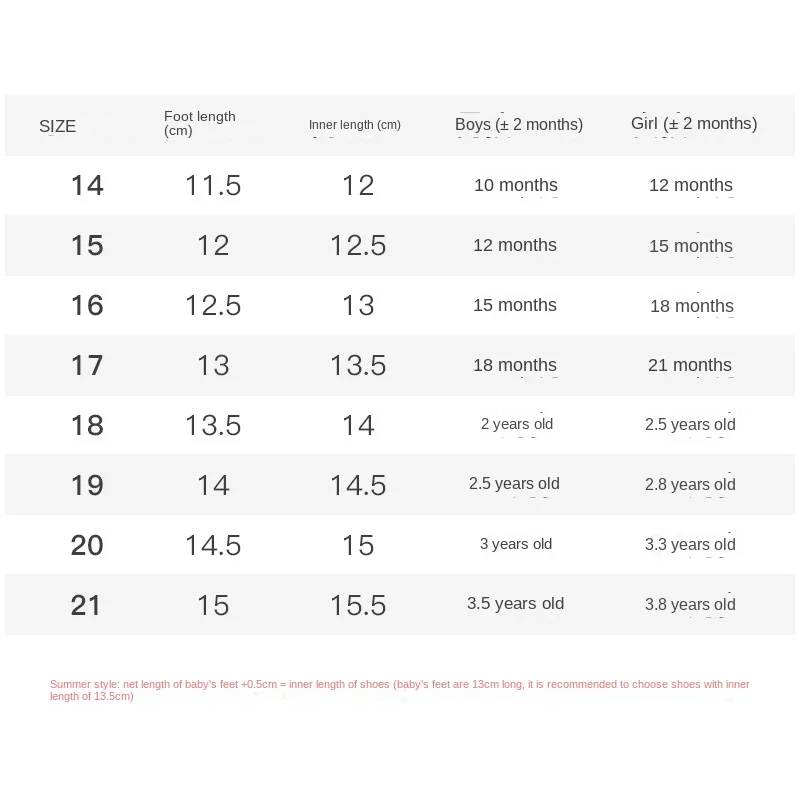800x800 pixels.
Task: Select size 20 in the SIZE column
Action: (x=87, y=545)
